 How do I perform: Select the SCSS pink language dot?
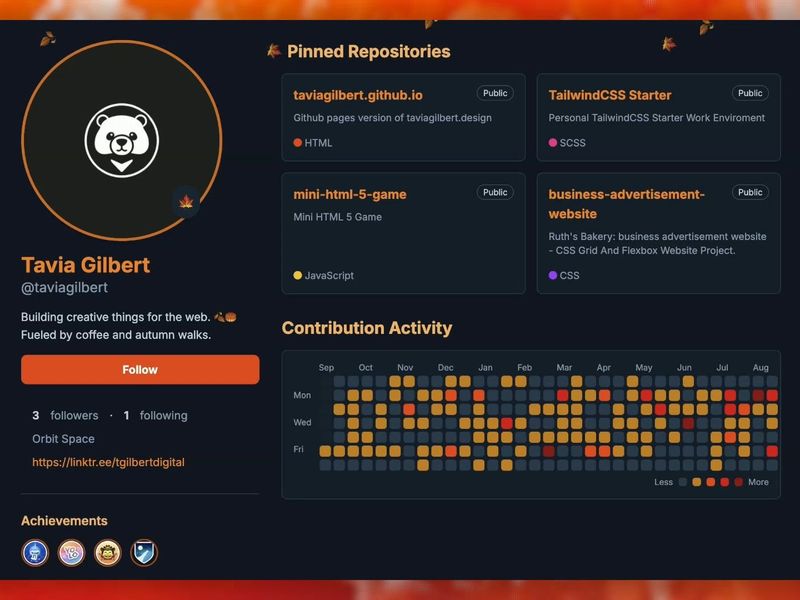click(x=553, y=143)
